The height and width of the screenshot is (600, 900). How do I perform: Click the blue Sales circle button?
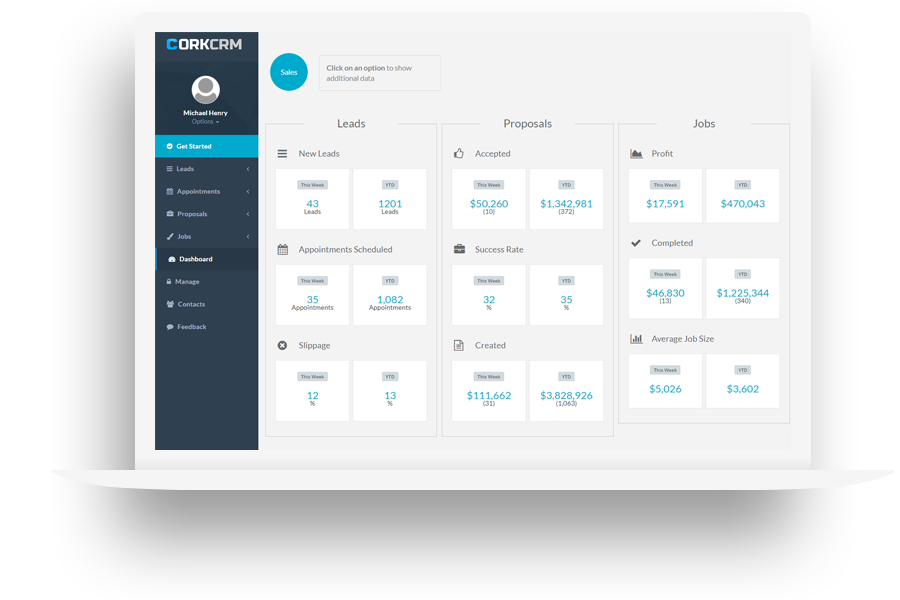click(x=288, y=72)
